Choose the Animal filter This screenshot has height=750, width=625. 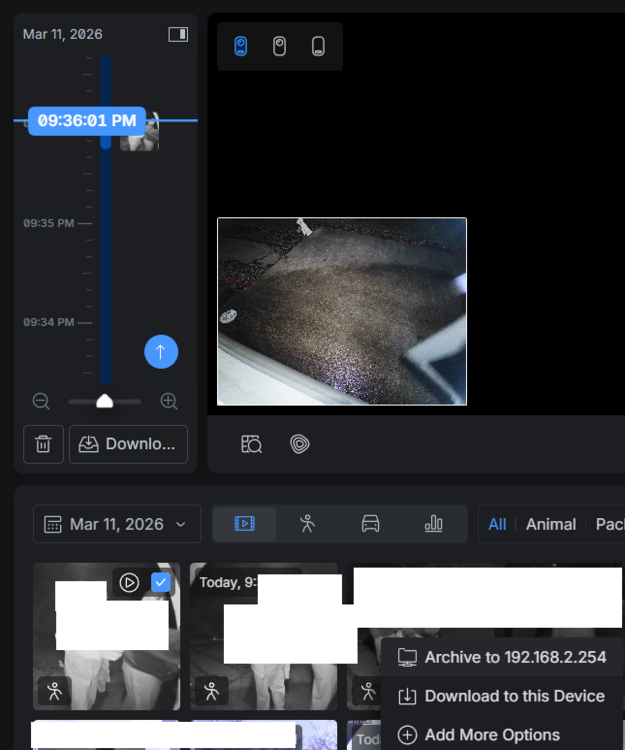(x=551, y=524)
